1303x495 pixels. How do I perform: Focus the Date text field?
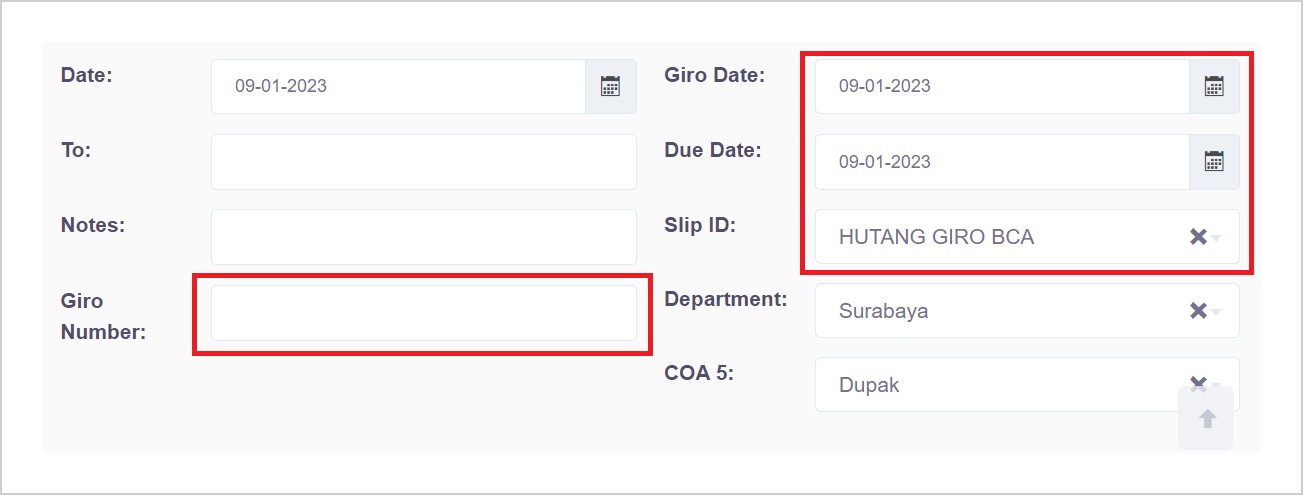tap(398, 86)
